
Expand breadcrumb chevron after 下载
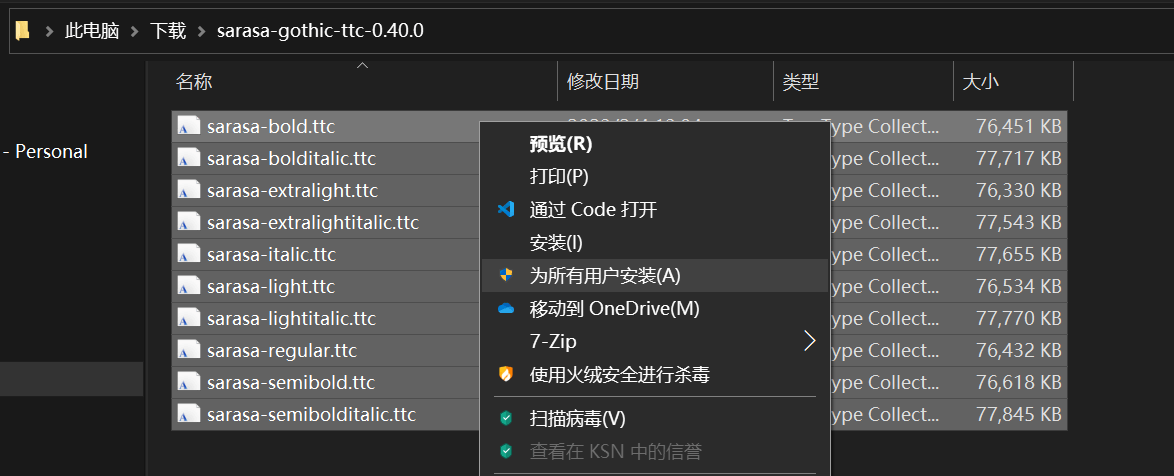point(201,31)
